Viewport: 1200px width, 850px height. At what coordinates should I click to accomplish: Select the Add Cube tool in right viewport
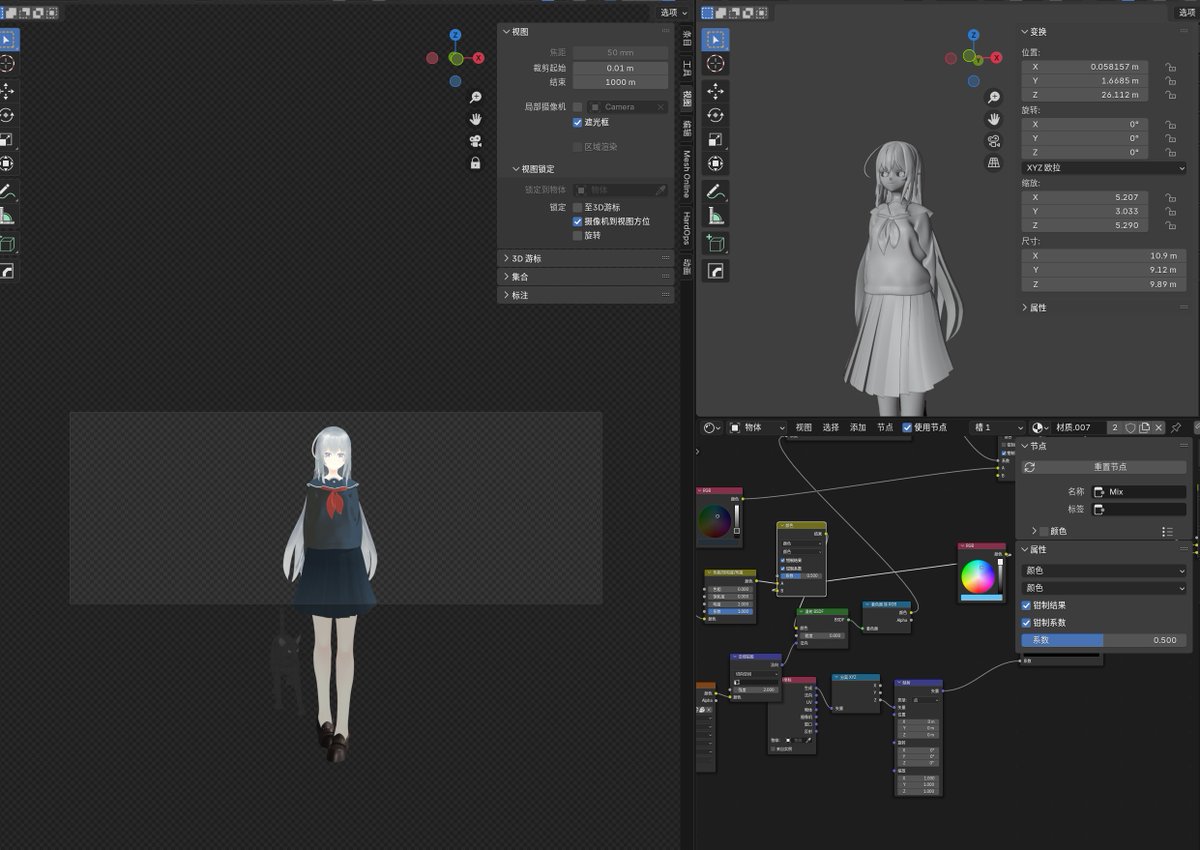[715, 243]
